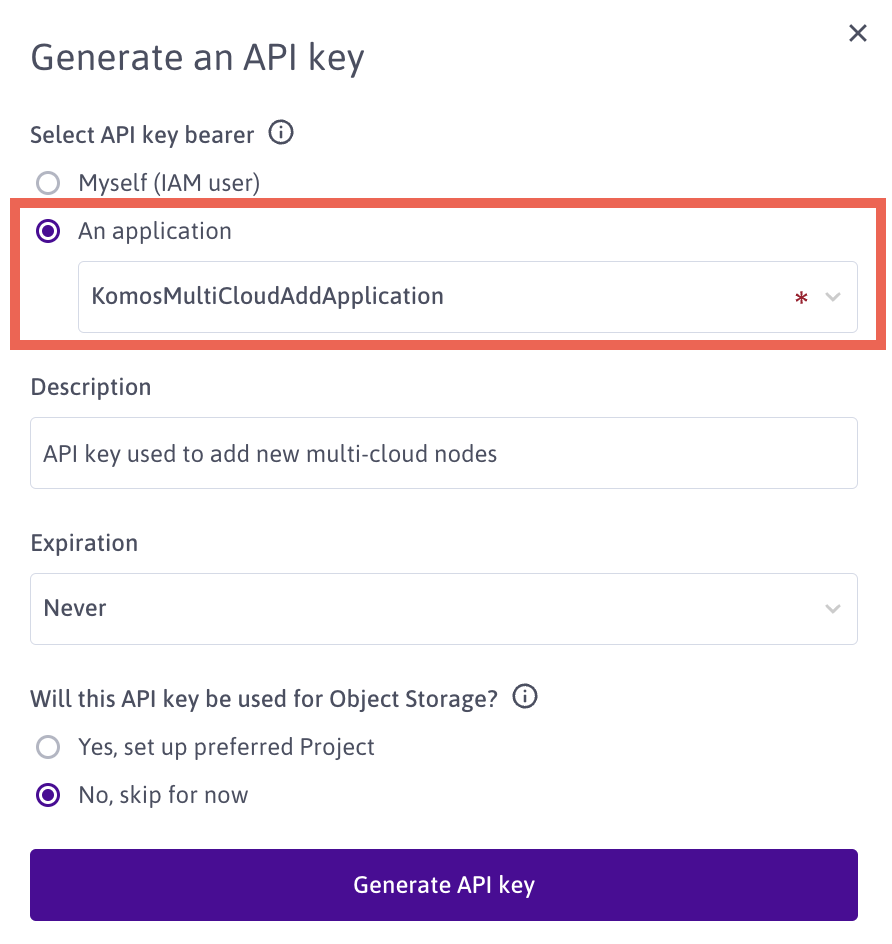The height and width of the screenshot is (944, 892).
Task: Click the Generate API key button
Action: (444, 885)
